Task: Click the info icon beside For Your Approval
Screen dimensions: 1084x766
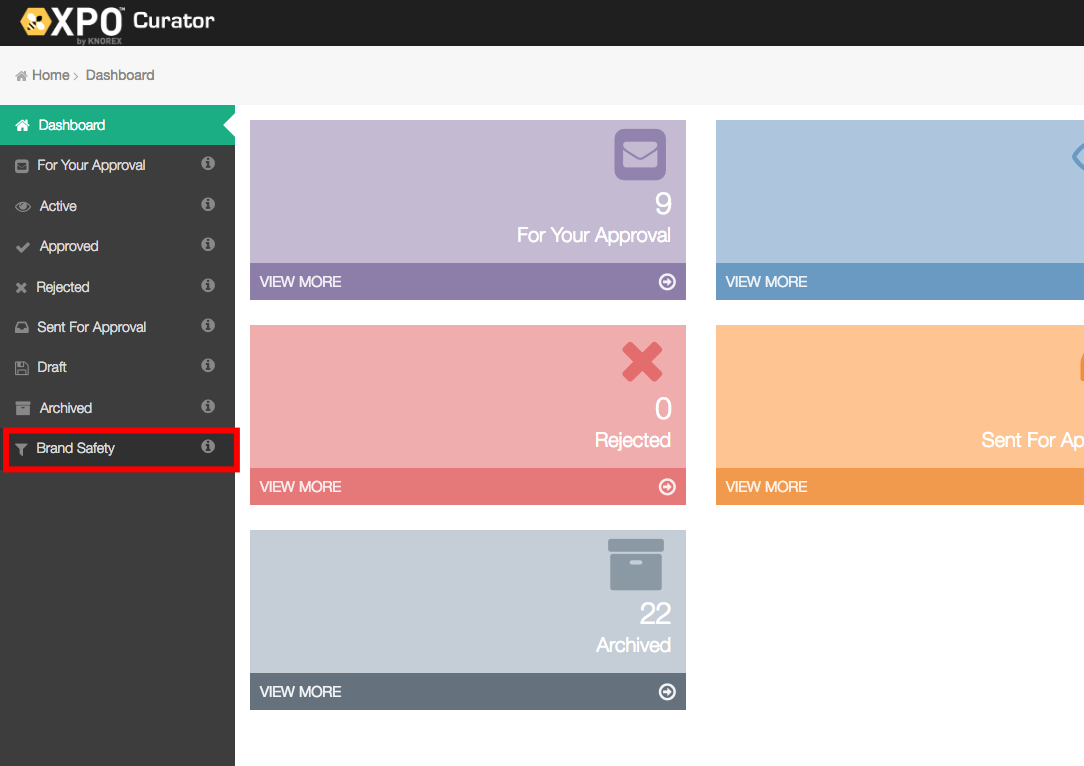Action: point(208,164)
